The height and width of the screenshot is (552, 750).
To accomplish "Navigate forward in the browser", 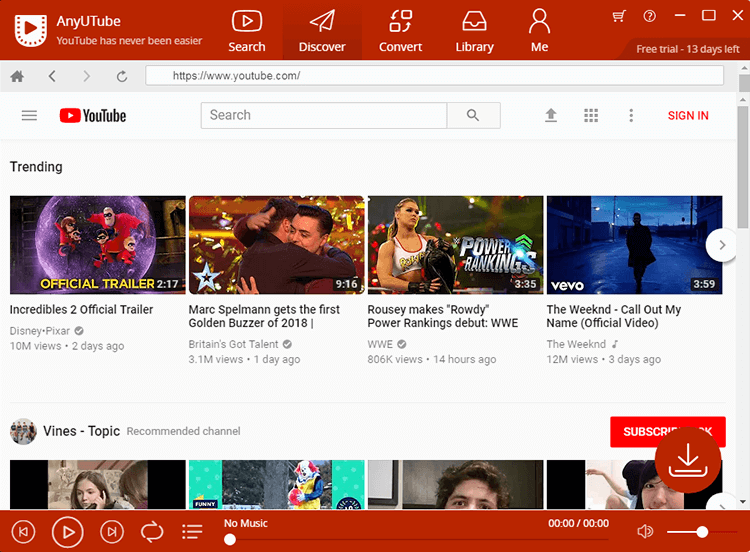I will pyautogui.click(x=87, y=76).
